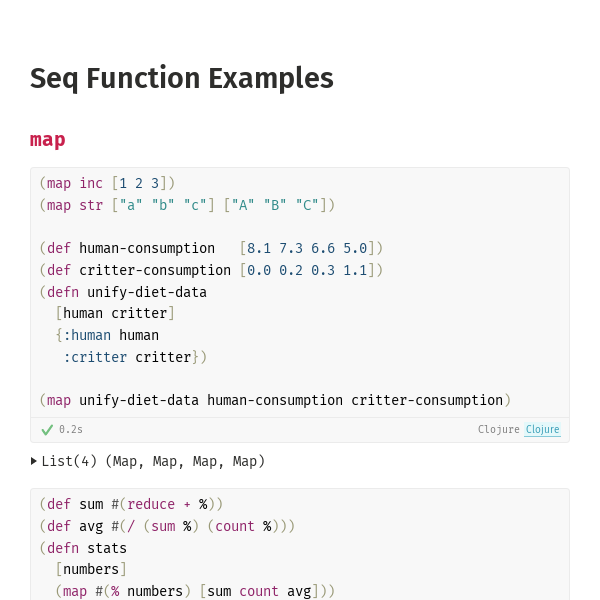
Task: Click the def human-consumption code line
Action: pos(211,248)
